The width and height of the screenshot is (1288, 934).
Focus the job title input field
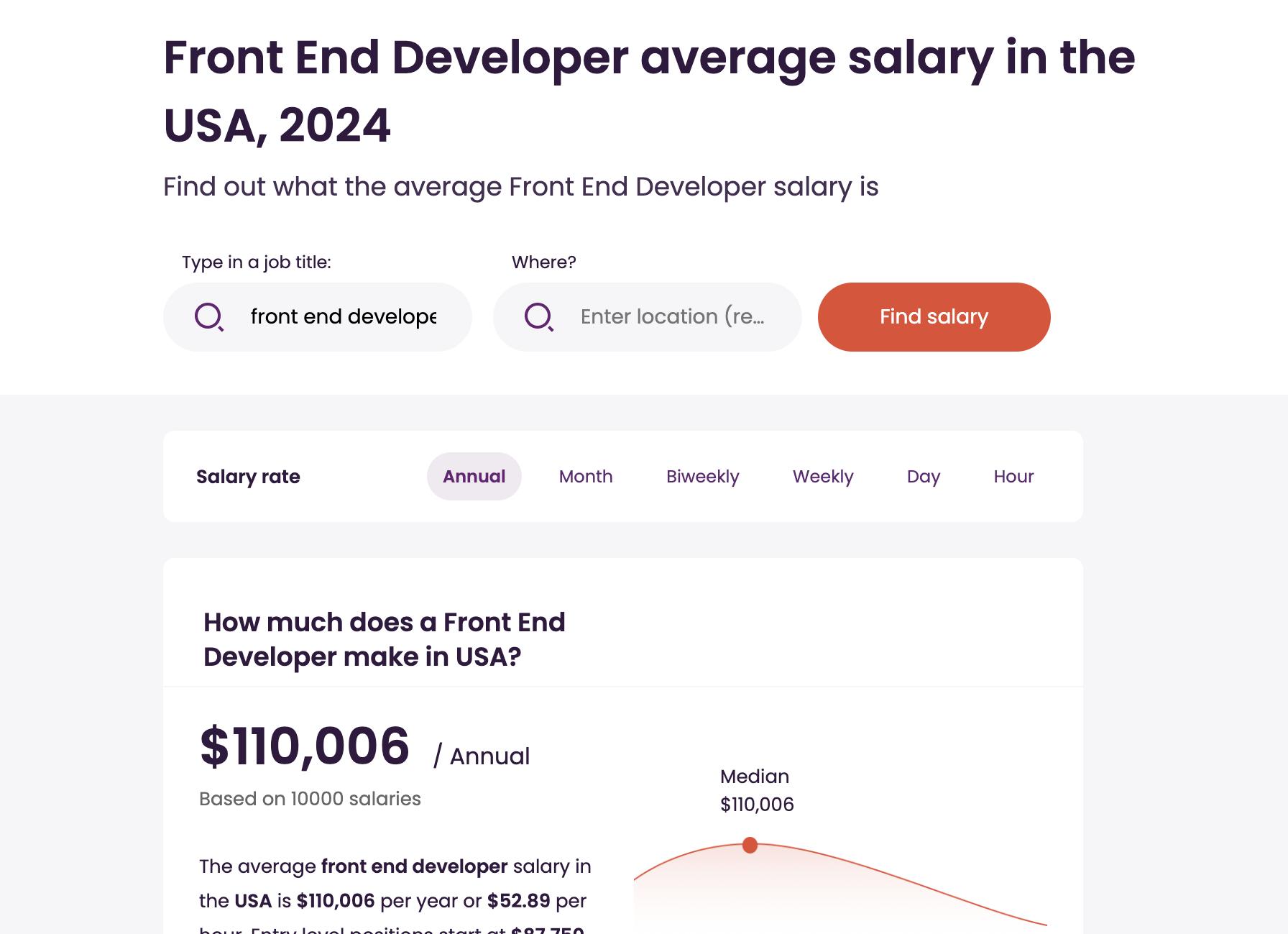(343, 316)
